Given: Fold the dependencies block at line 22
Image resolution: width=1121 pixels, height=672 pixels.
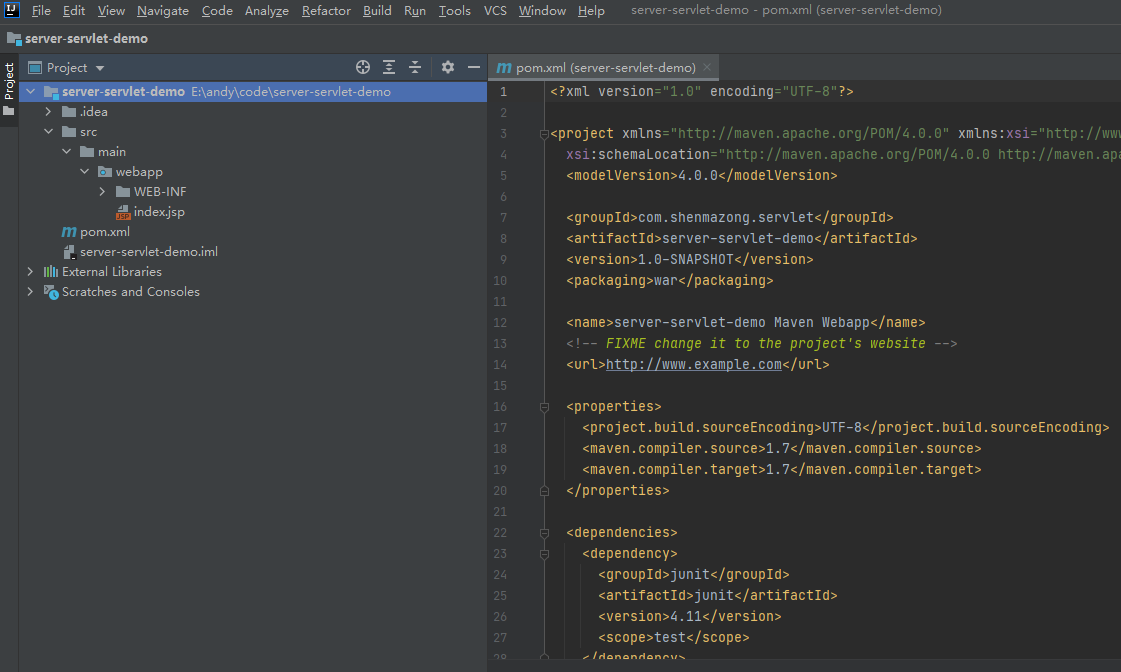Looking at the screenshot, I should click(544, 533).
